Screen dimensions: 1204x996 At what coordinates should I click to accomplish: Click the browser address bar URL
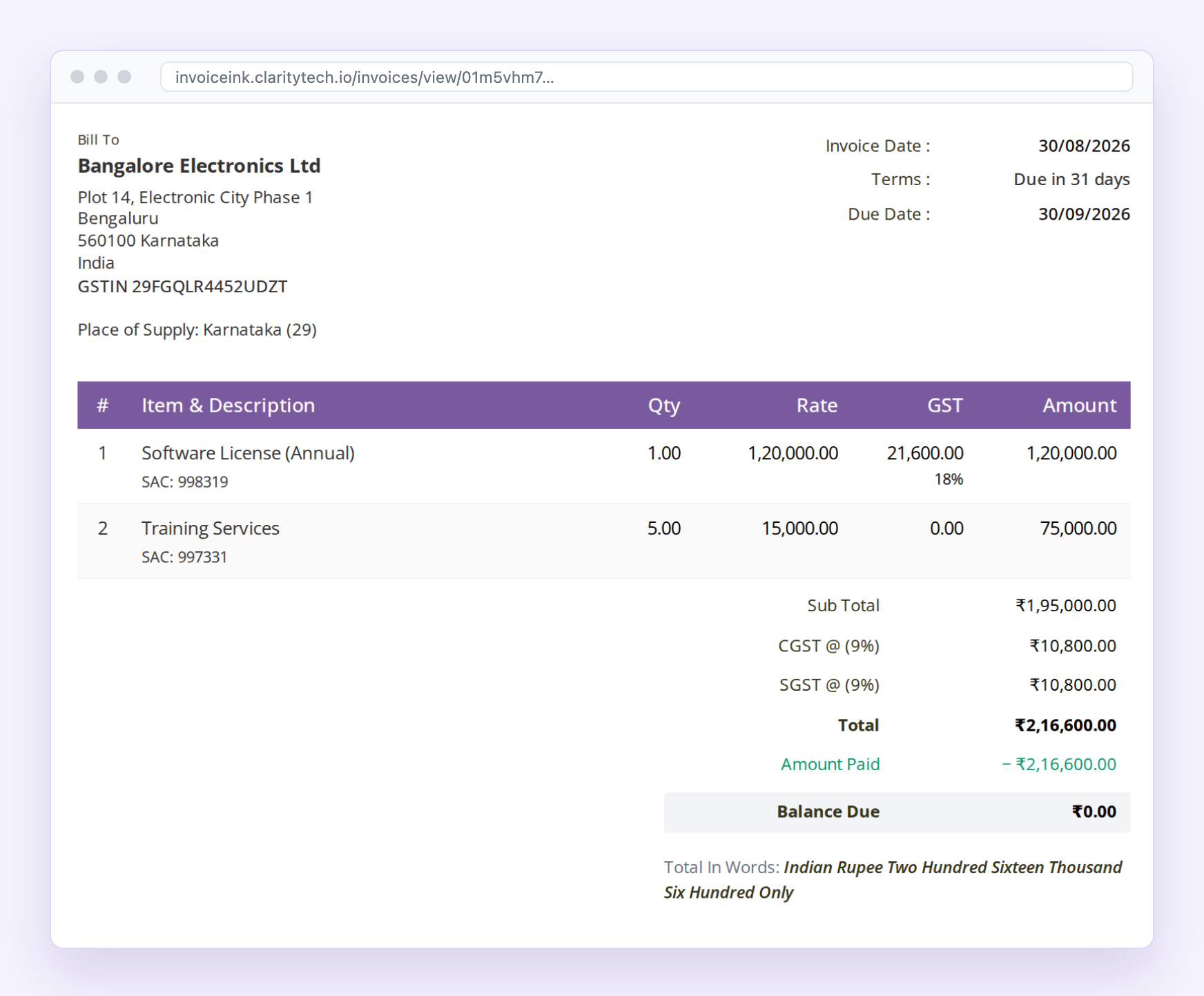coord(646,77)
